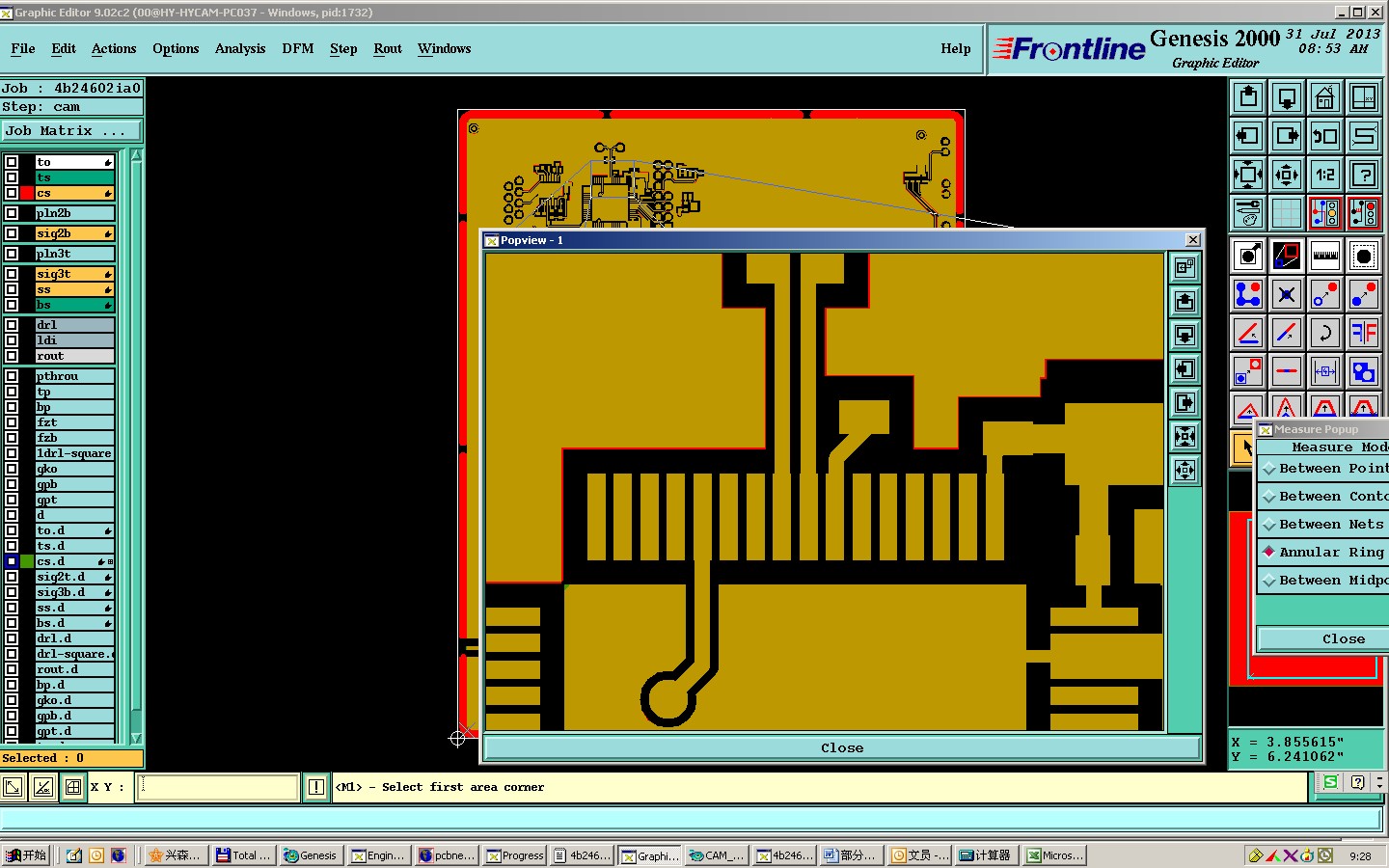Select the 'sig3t' layer row
1389x868 pixels.
[75, 274]
